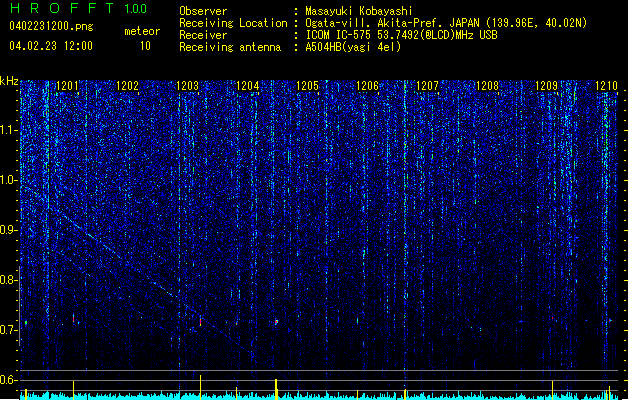Click the 1209 time marker
This screenshot has width=629, height=400.
tap(547, 86)
